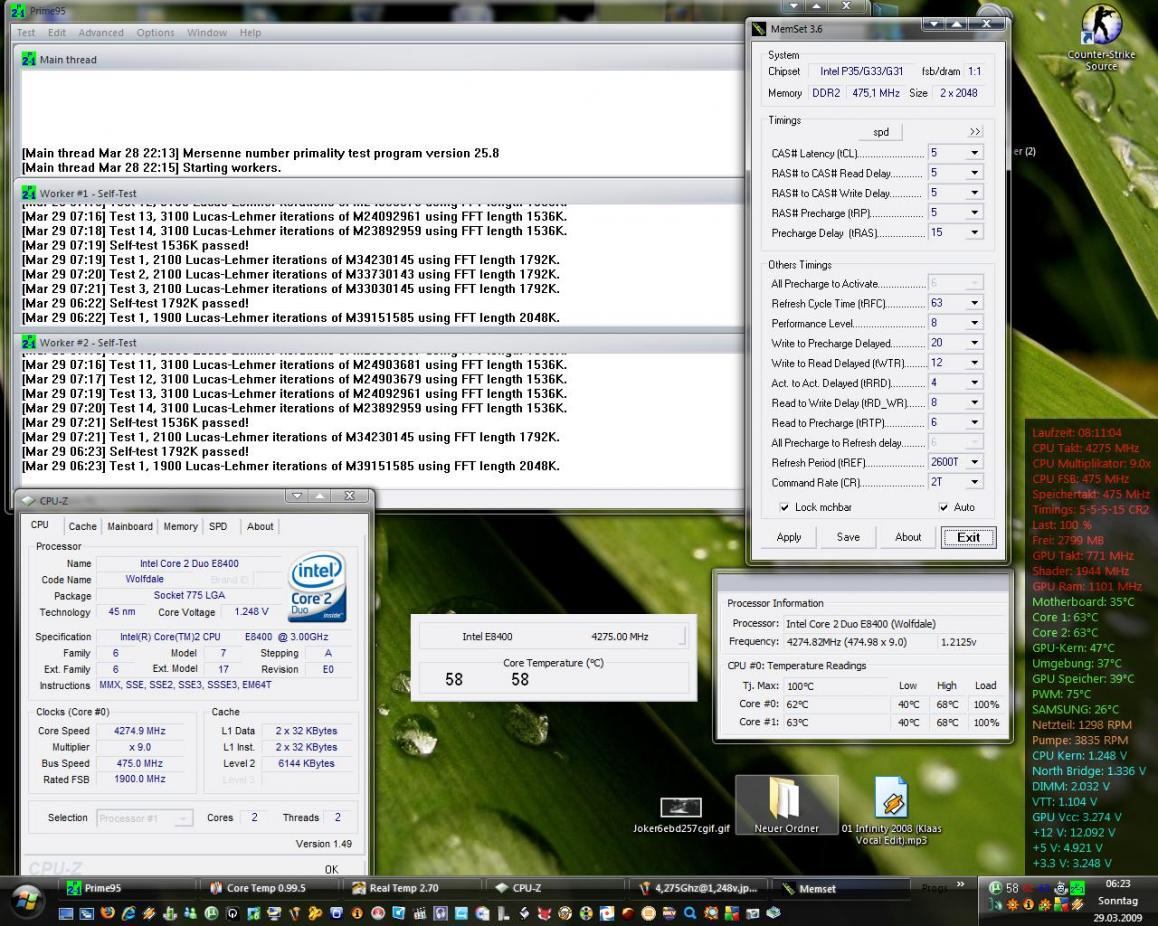The height and width of the screenshot is (926, 1158).
Task: Click the 4275.00 MHz Core Temp frequency field
Action: click(620, 636)
